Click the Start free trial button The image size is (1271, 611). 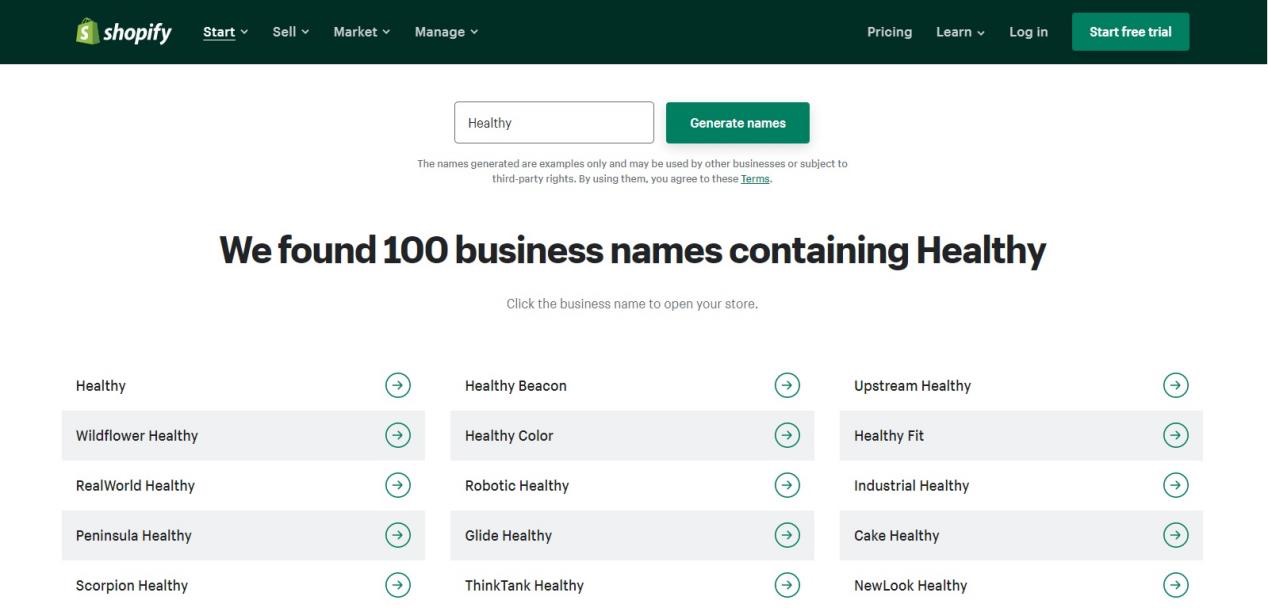[1130, 31]
